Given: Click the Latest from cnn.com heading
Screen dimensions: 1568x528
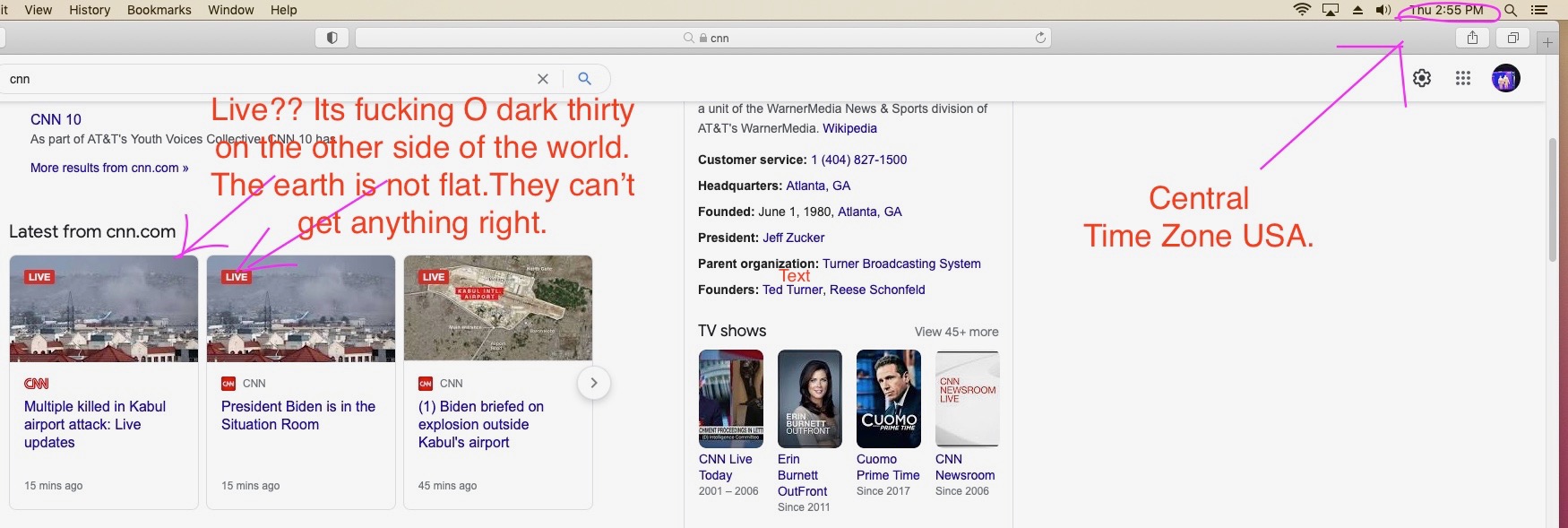Looking at the screenshot, I should tap(92, 231).
